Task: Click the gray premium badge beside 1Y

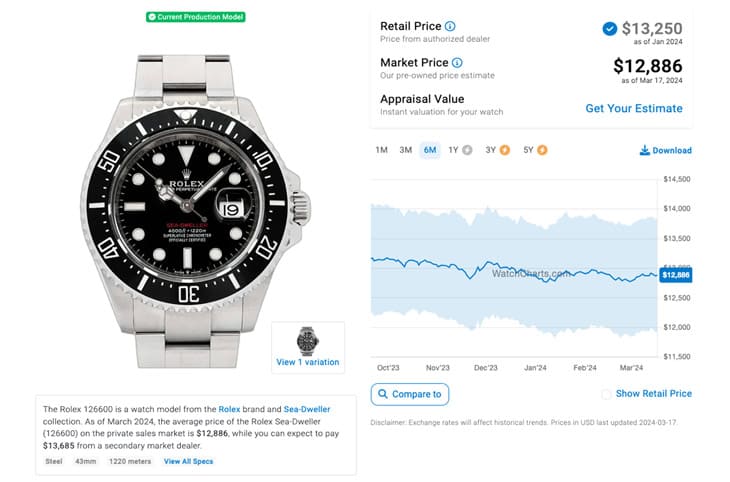Action: 467,150
